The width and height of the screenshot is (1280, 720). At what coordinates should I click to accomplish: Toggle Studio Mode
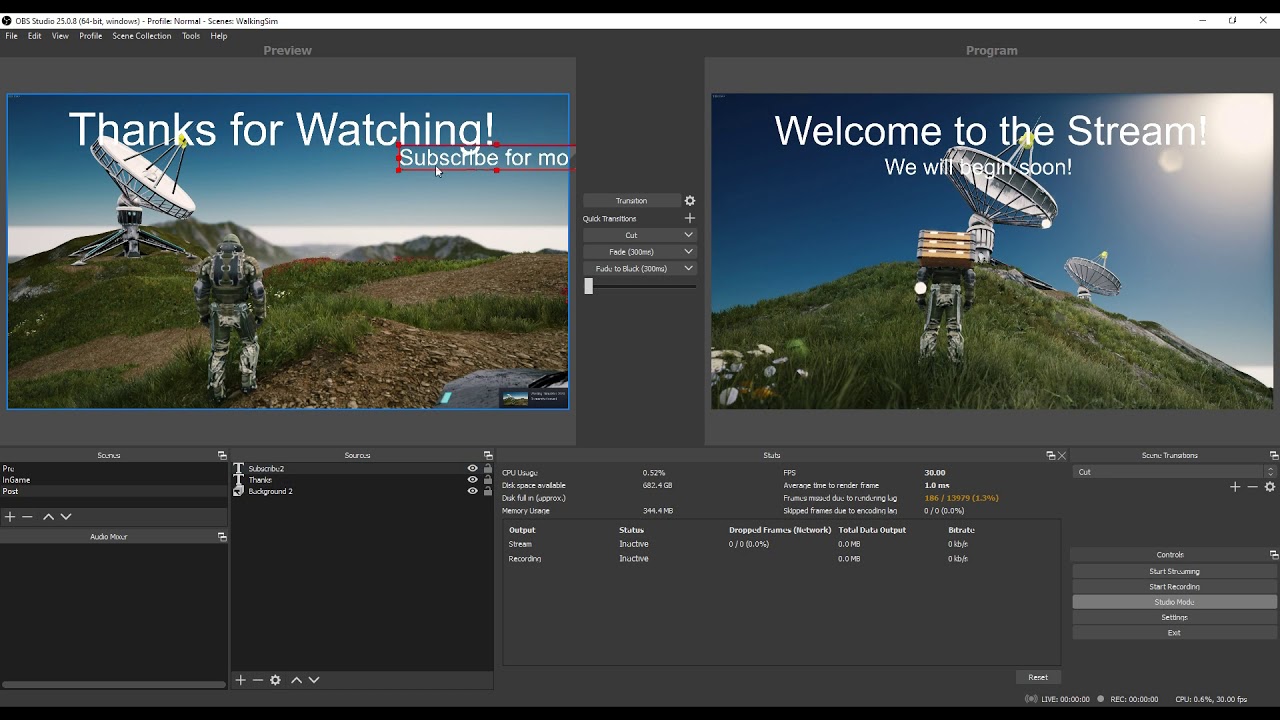(x=1174, y=602)
